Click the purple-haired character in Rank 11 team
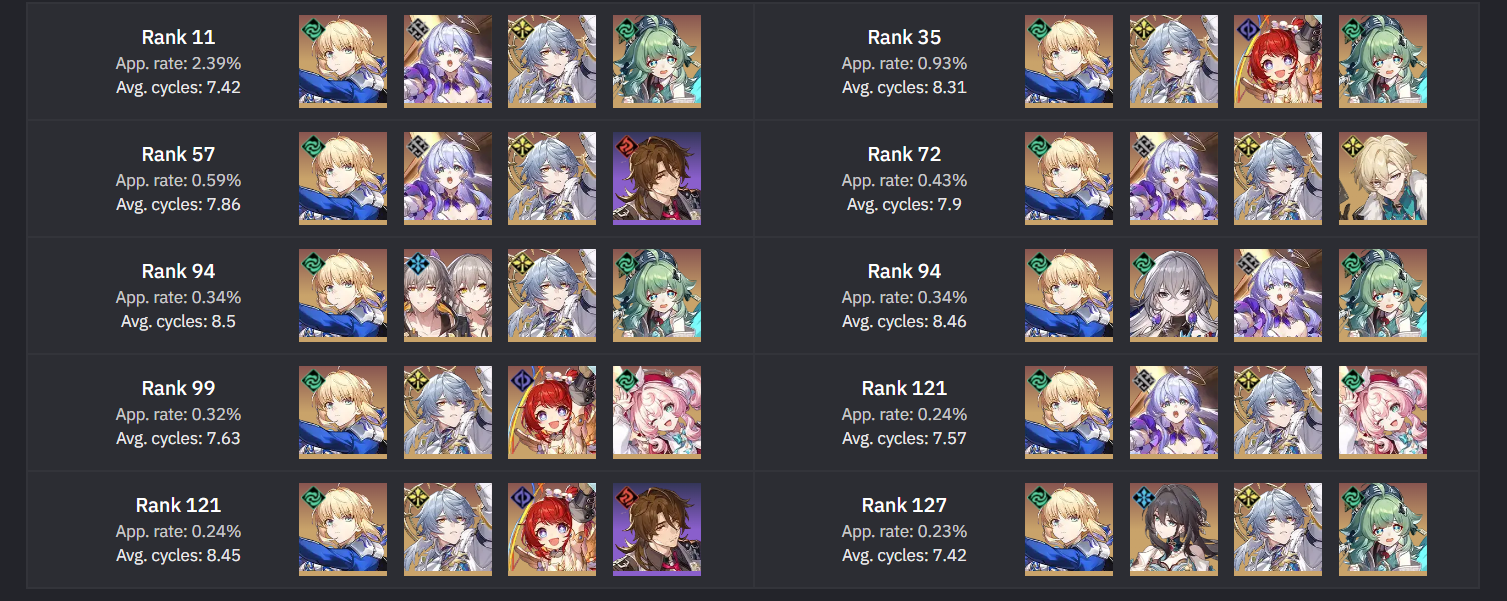 (x=448, y=61)
